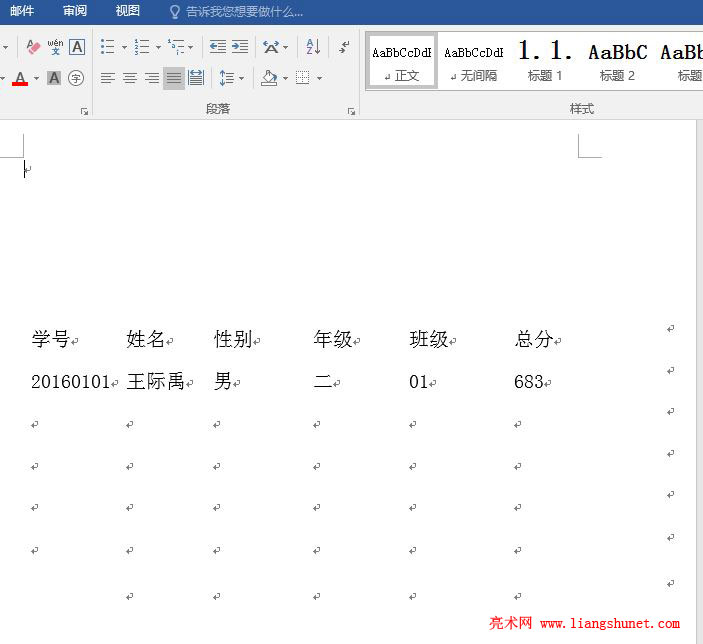Click the 学号 header cell
Viewport: 703px width, 644px height.
coord(50,339)
